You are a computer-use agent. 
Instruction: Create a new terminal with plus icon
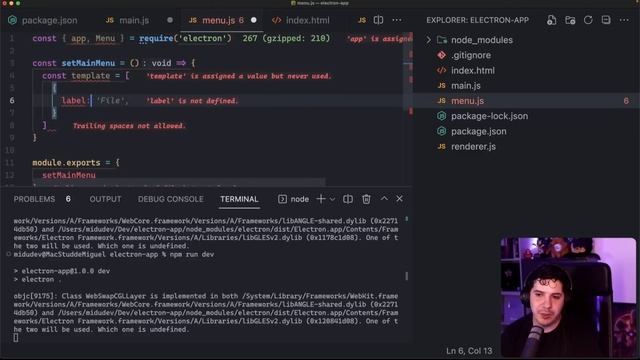(x=321, y=199)
